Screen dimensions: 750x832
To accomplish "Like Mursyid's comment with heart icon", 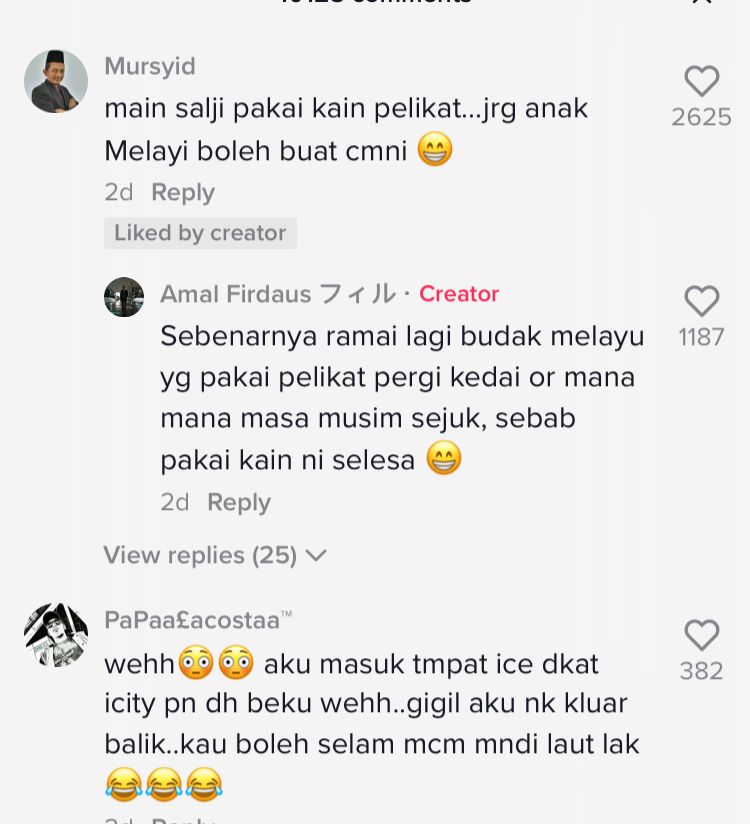I will click(x=702, y=81).
